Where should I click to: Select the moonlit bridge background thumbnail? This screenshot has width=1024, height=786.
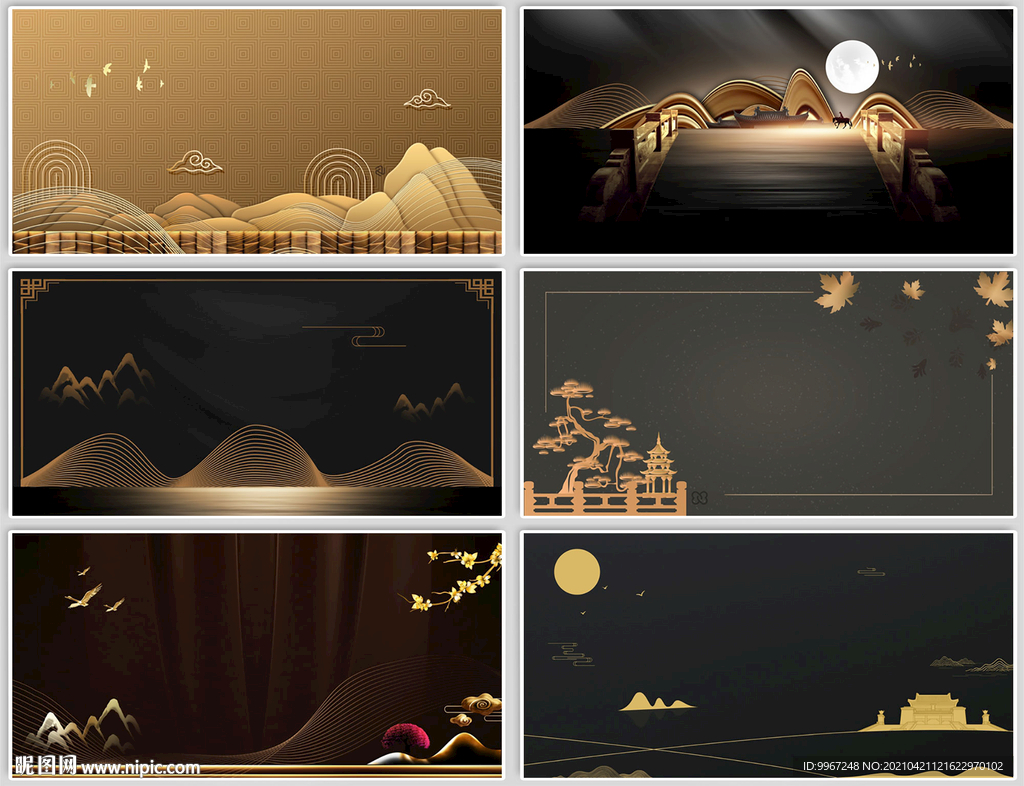tap(768, 131)
